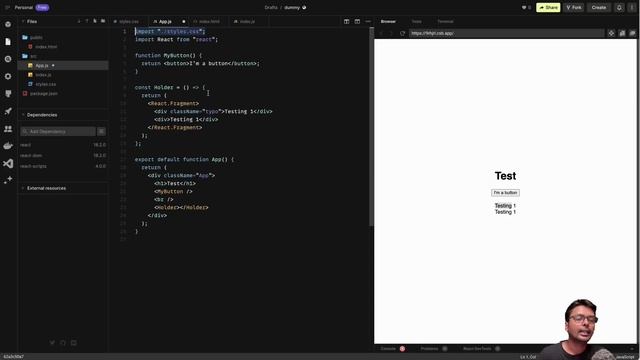
Task: Open the GitHub icon at sidebar bottom
Action: [x=63, y=343]
